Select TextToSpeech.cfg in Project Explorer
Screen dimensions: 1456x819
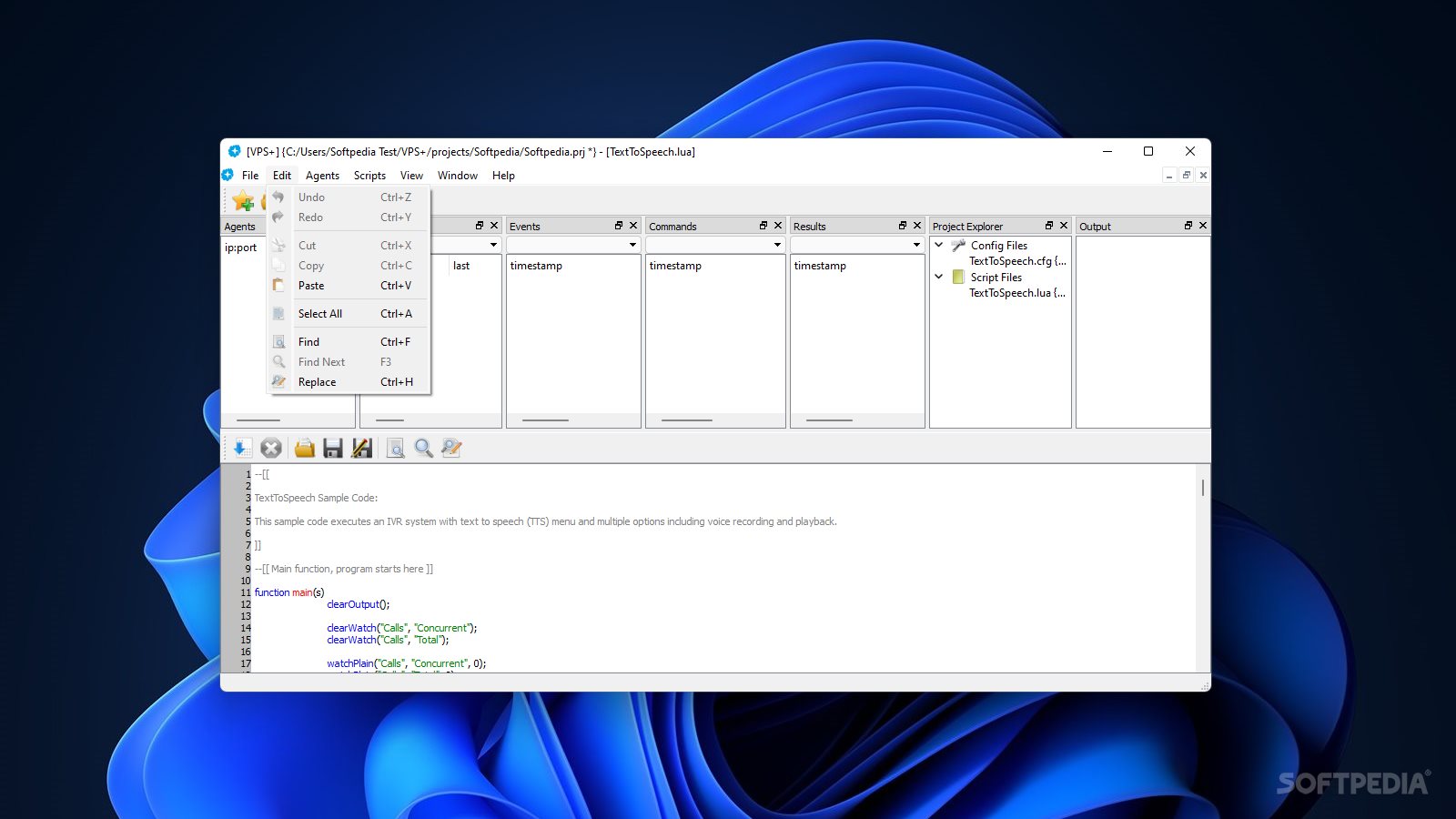1017,261
